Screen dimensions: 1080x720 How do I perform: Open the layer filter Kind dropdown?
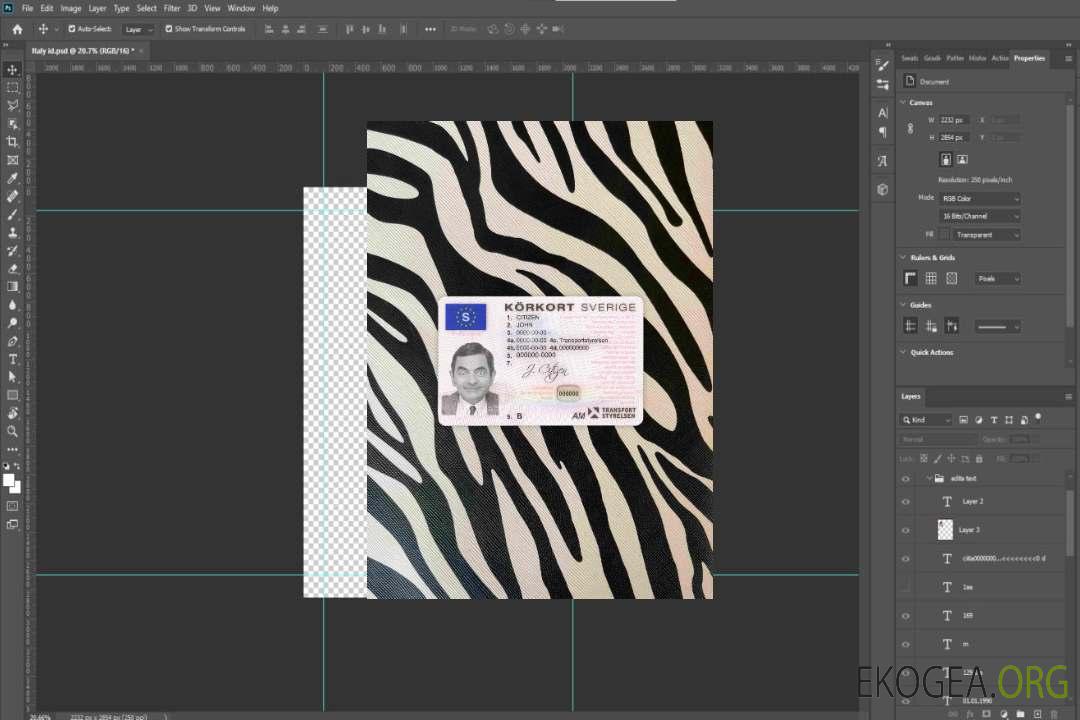926,420
